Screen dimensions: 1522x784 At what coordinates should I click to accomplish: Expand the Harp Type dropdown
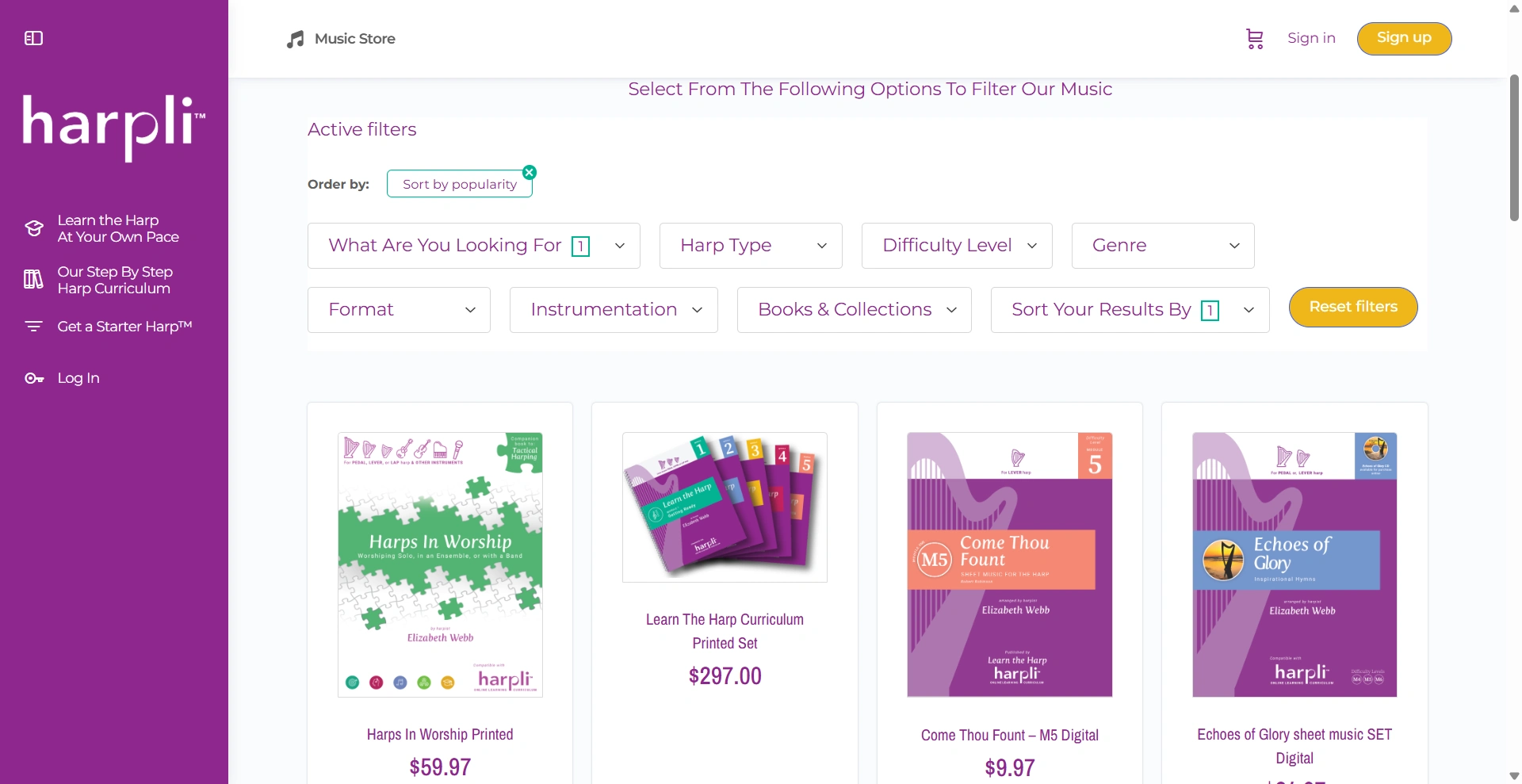[750, 246]
